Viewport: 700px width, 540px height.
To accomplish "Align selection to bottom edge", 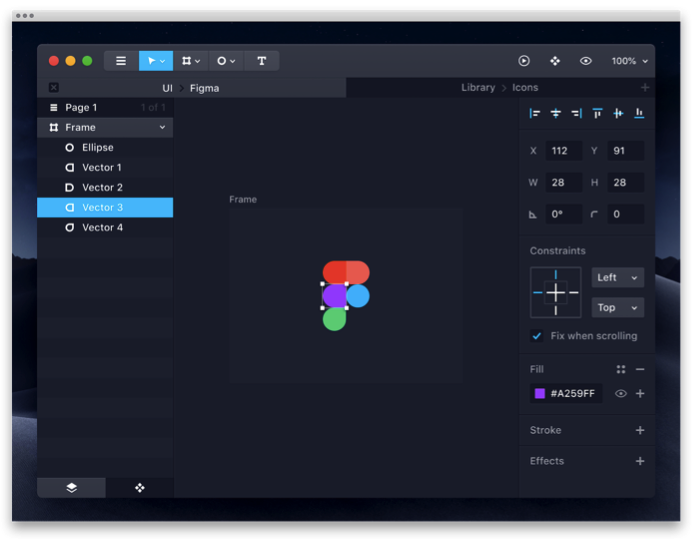I will pyautogui.click(x=639, y=114).
